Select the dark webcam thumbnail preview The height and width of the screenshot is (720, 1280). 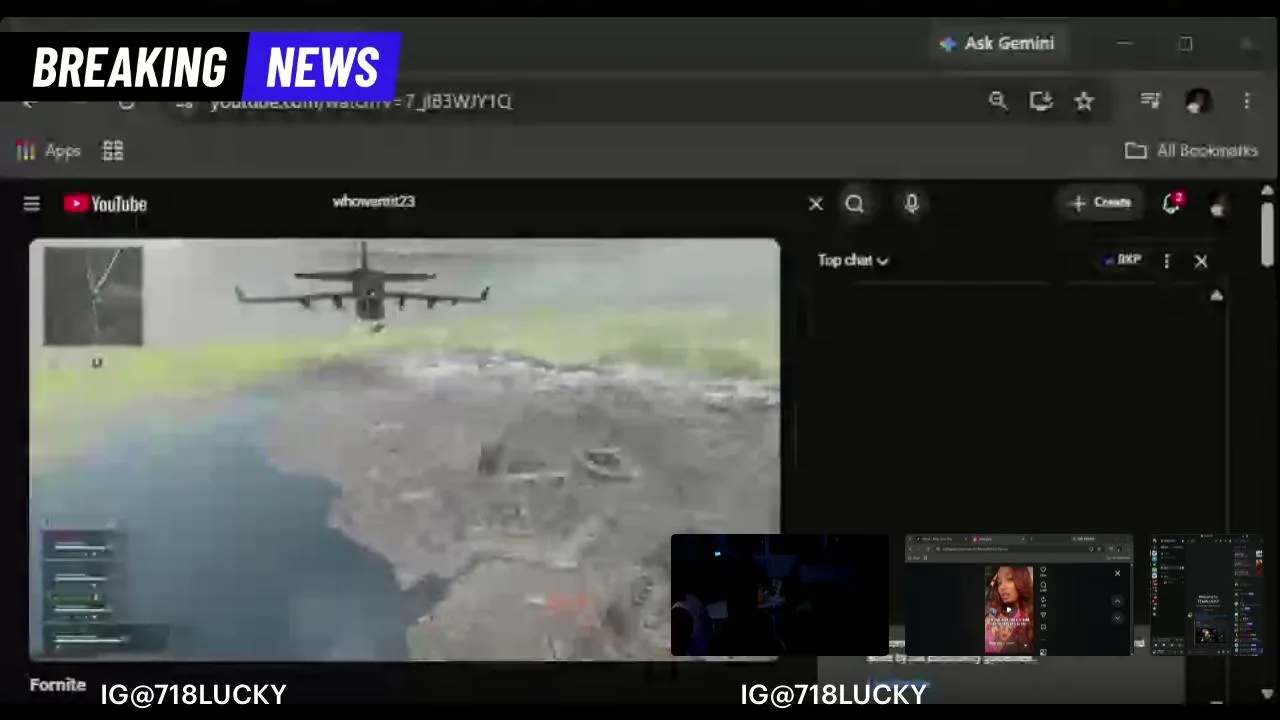pos(779,595)
